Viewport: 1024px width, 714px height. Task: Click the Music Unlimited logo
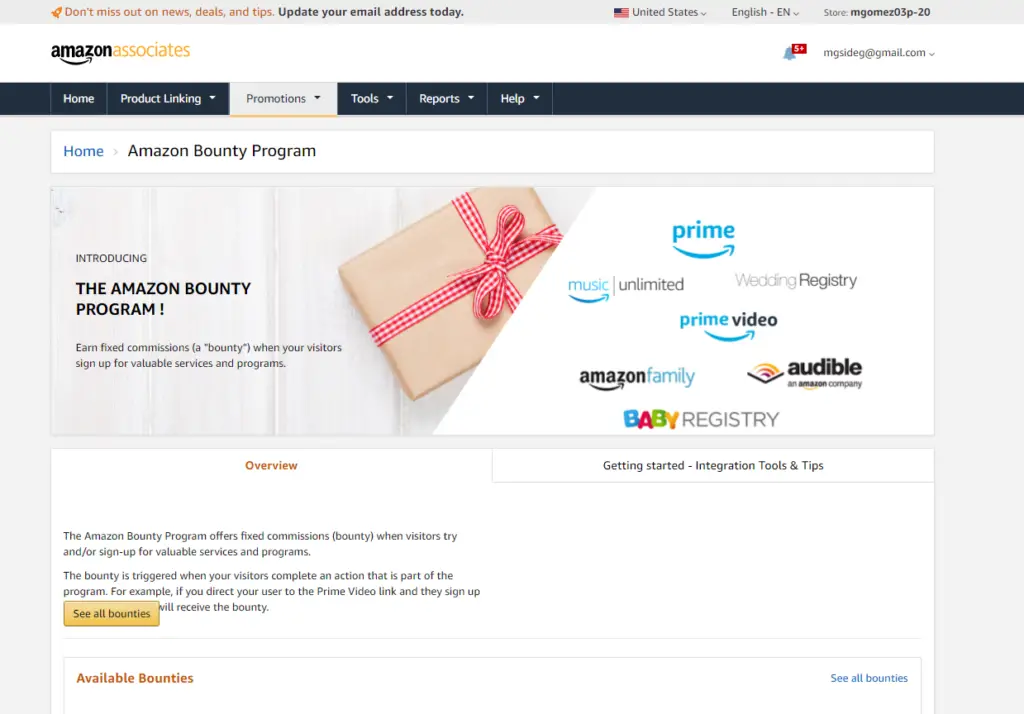click(x=626, y=288)
